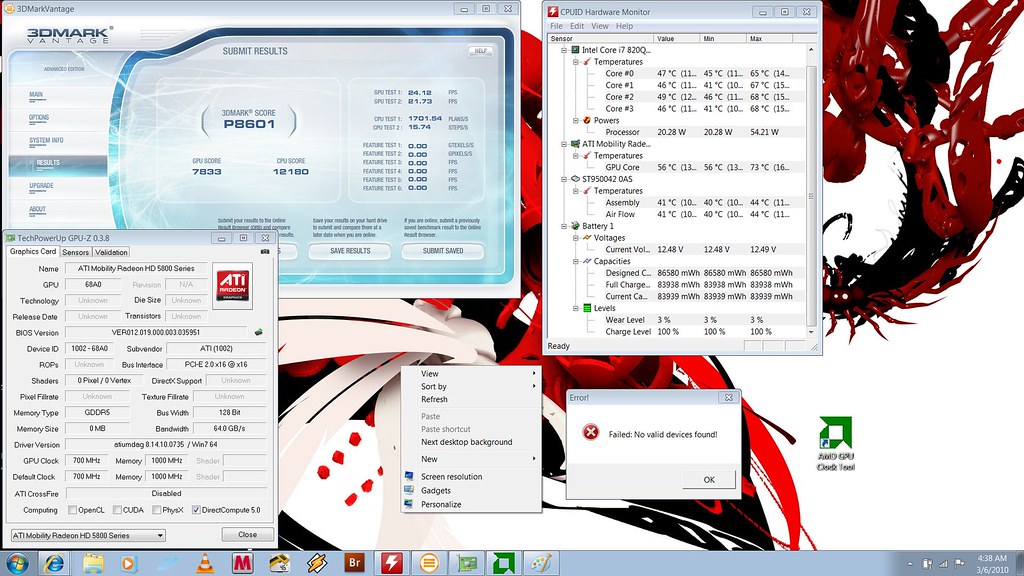Collapse the Battery 1 tree node

click(x=564, y=226)
